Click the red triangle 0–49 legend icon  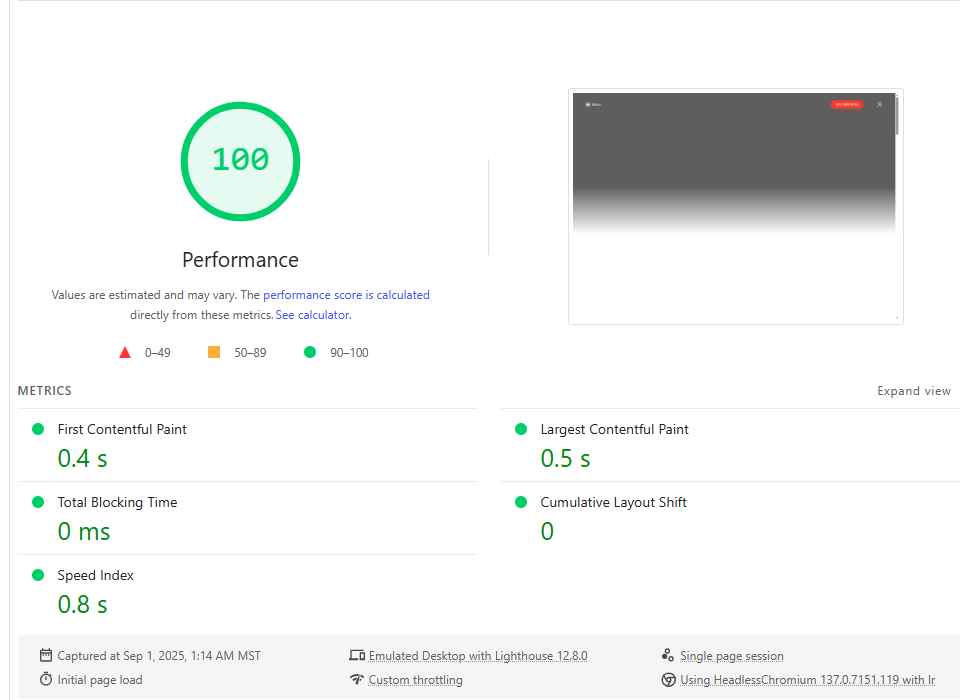coord(125,353)
